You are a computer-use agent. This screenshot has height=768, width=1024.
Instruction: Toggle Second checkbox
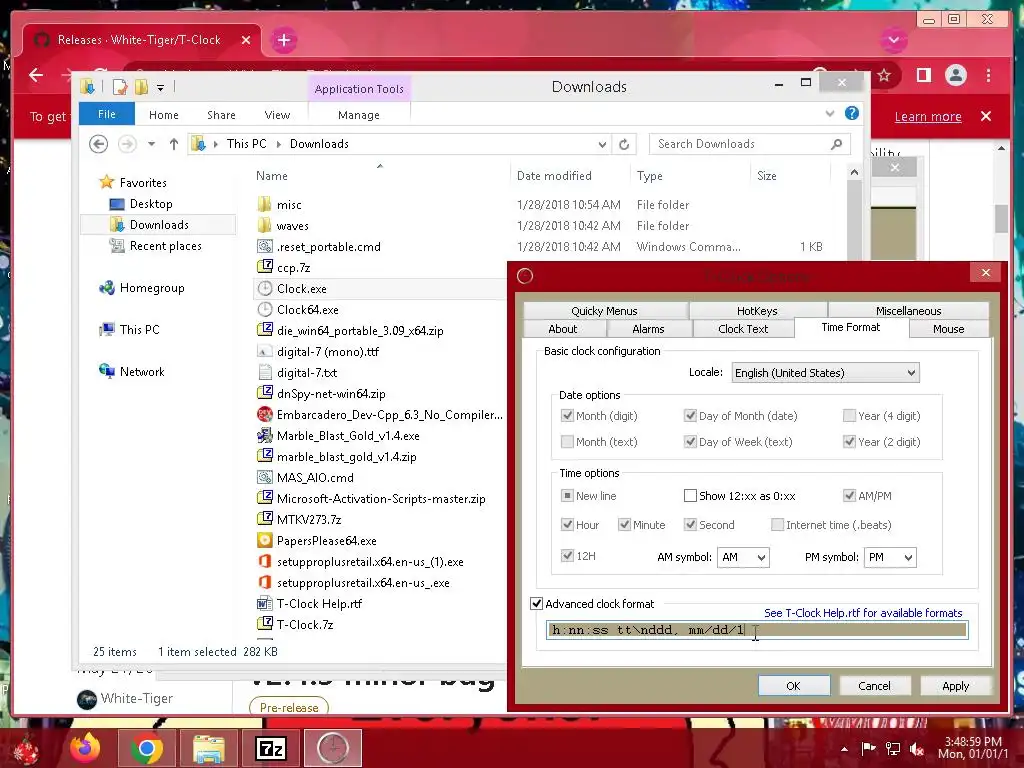coord(690,524)
